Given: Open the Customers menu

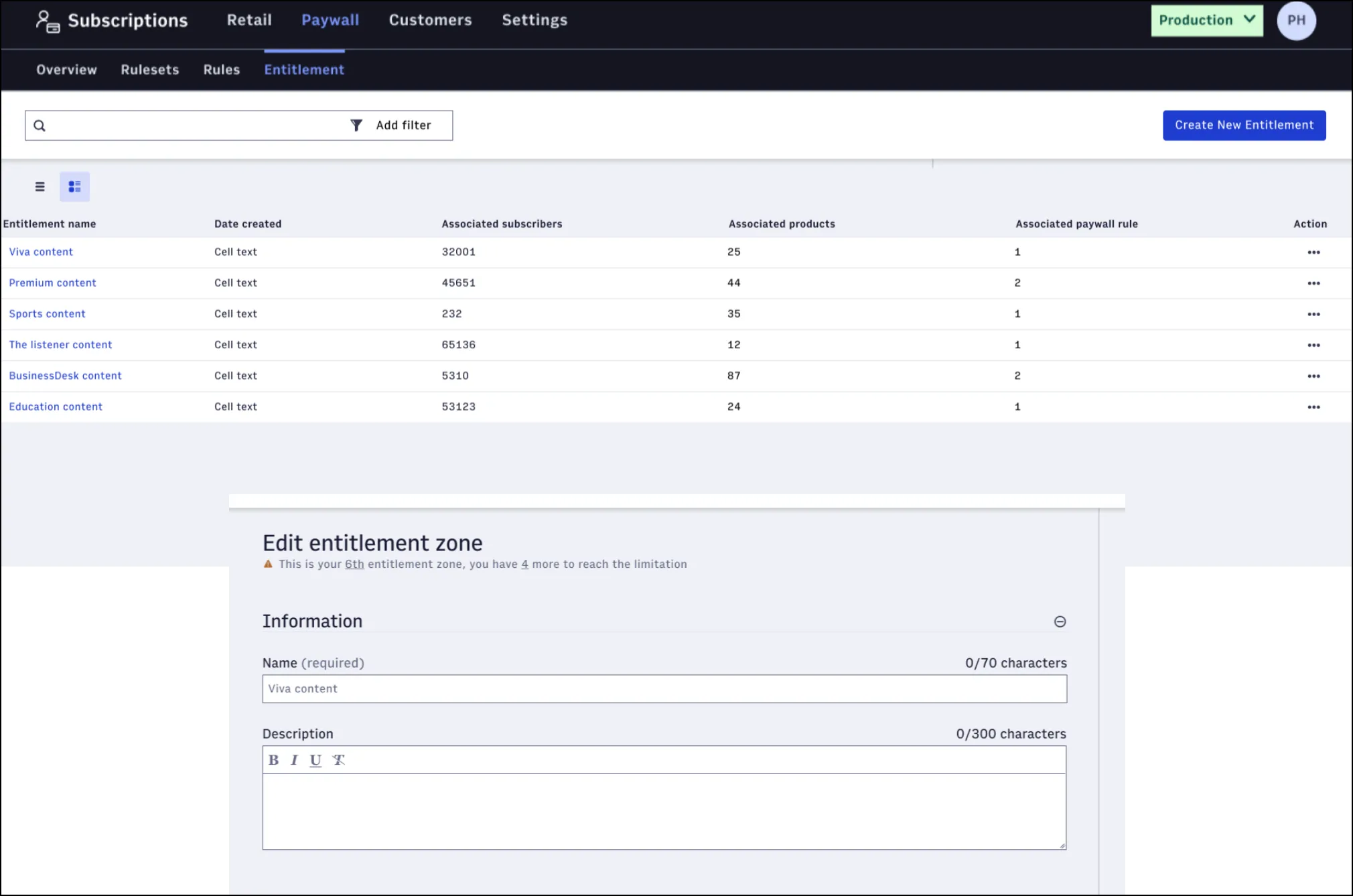Looking at the screenshot, I should click(430, 20).
